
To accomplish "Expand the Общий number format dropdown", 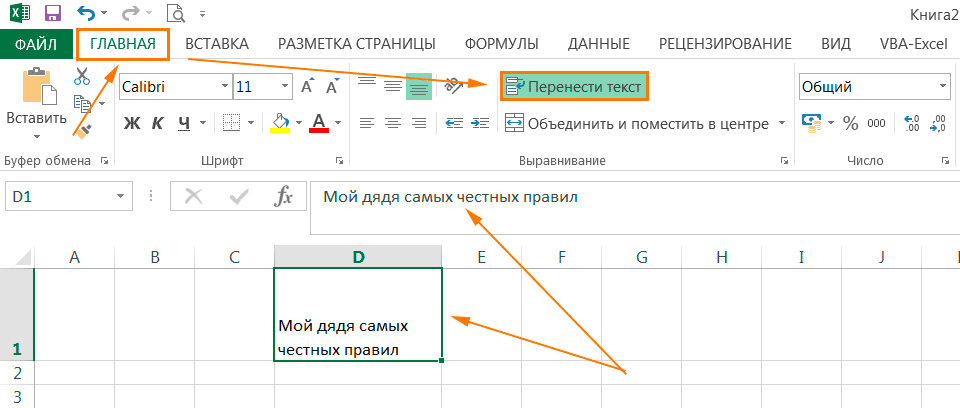I will point(942,87).
